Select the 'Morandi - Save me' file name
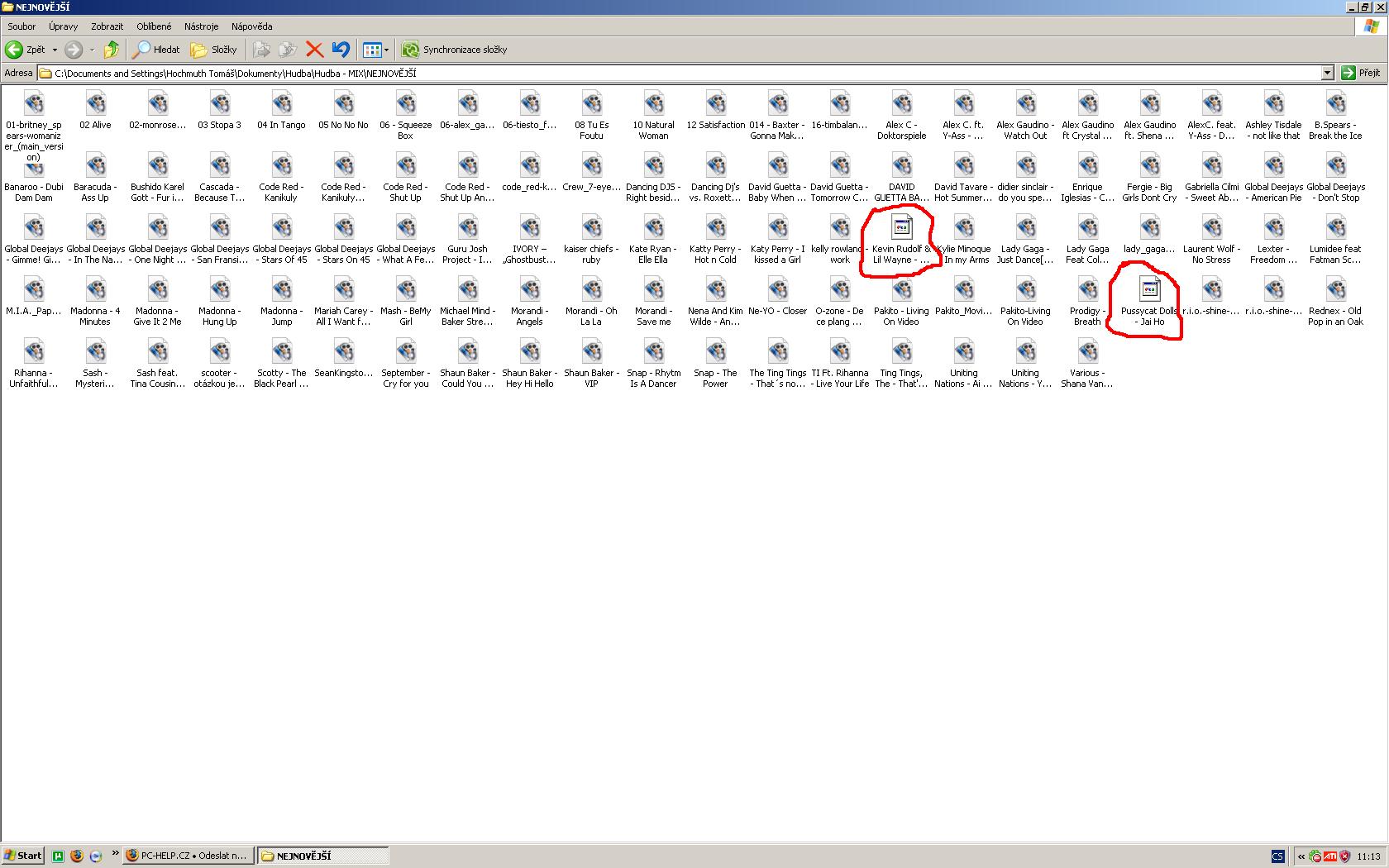 point(653,317)
